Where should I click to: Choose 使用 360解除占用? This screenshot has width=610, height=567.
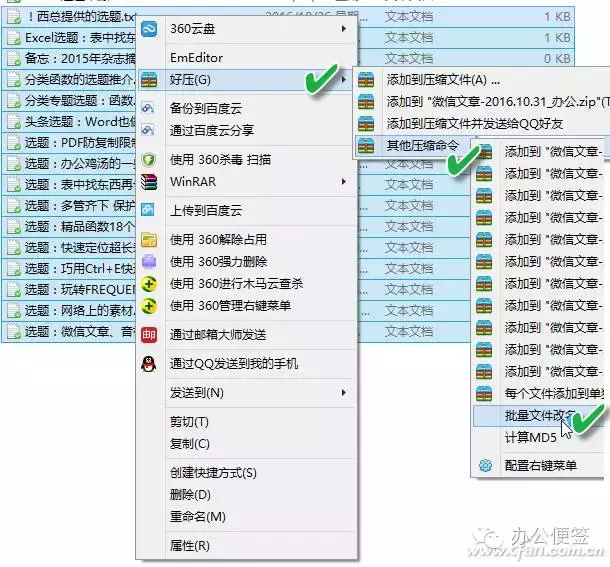pyautogui.click(x=218, y=240)
